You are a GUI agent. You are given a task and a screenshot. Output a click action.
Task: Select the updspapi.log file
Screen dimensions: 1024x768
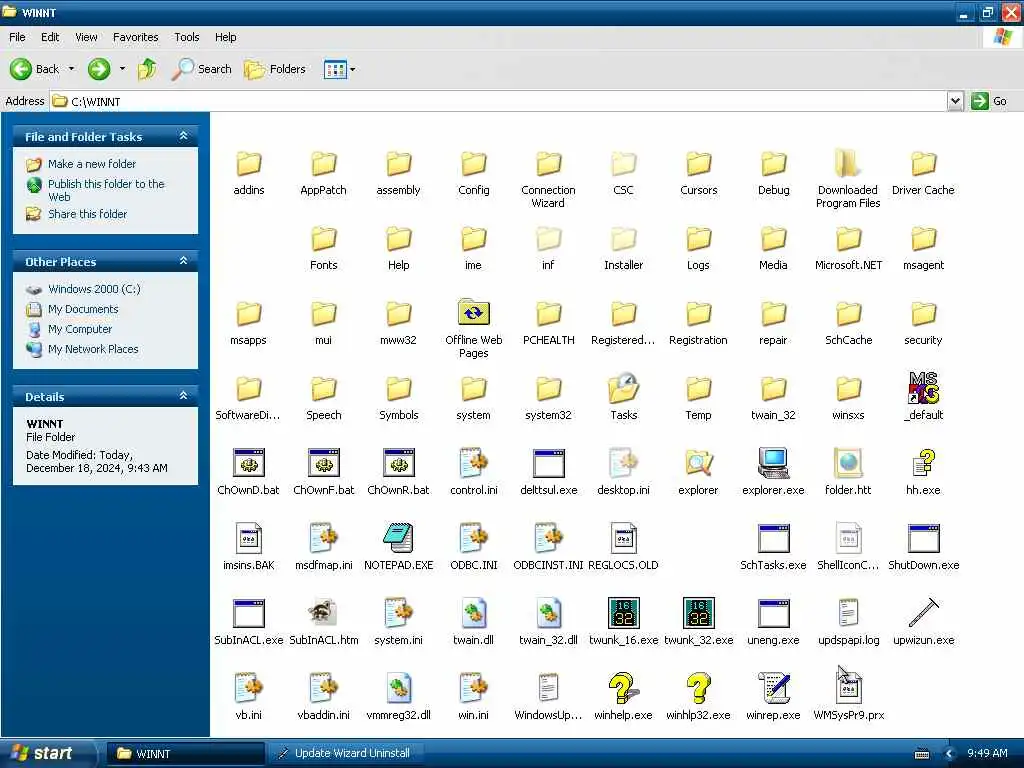pos(848,613)
